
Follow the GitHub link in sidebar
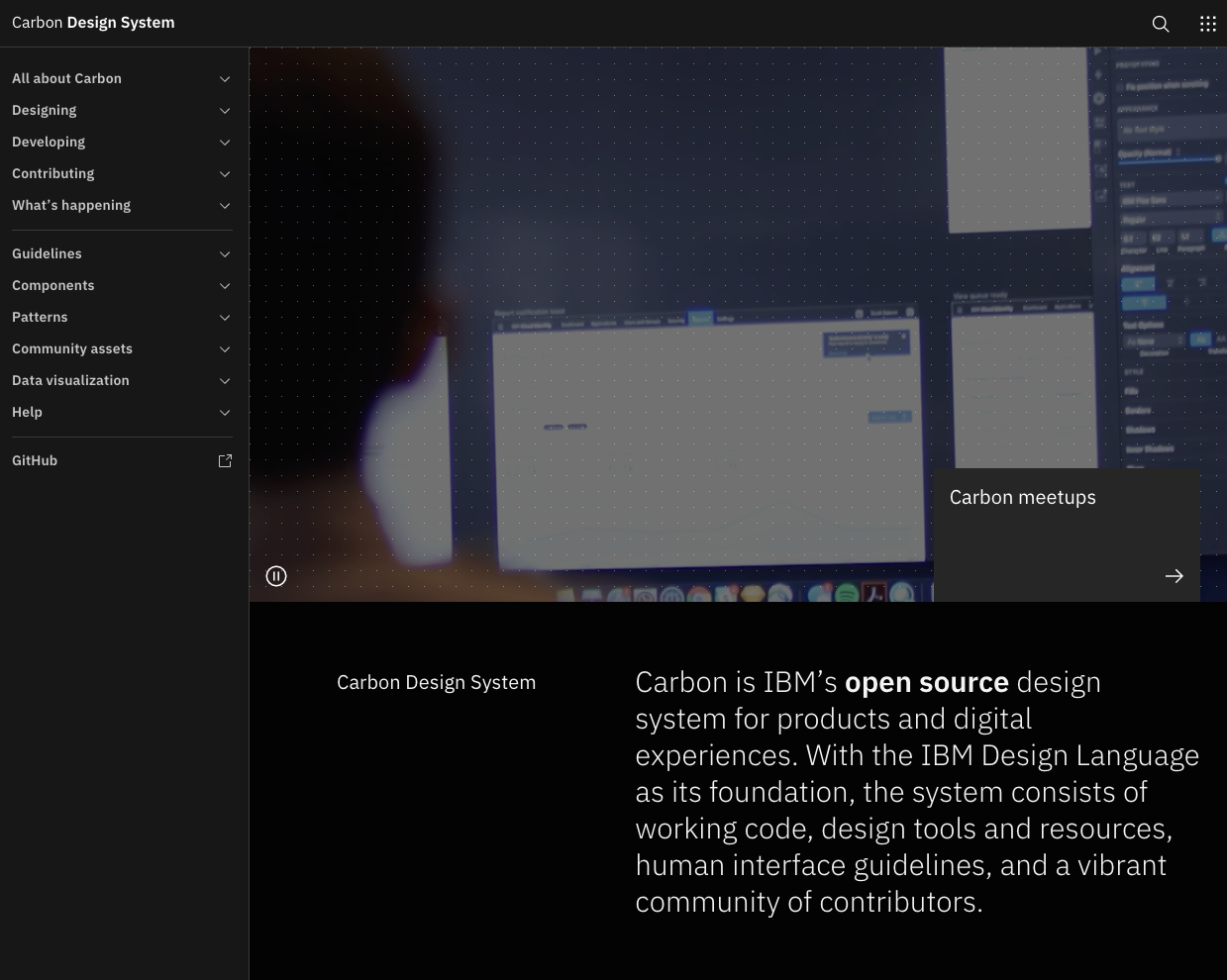coord(123,460)
